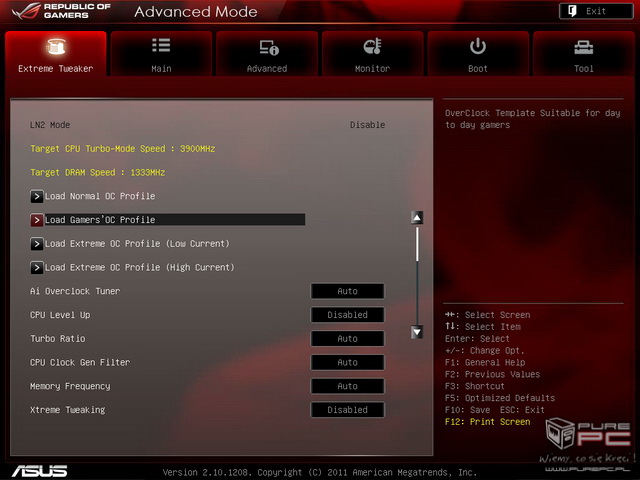Click arrow icon beside Extreme OC Profile (Low Current)
Screen dimensions: 640x480
point(37,244)
